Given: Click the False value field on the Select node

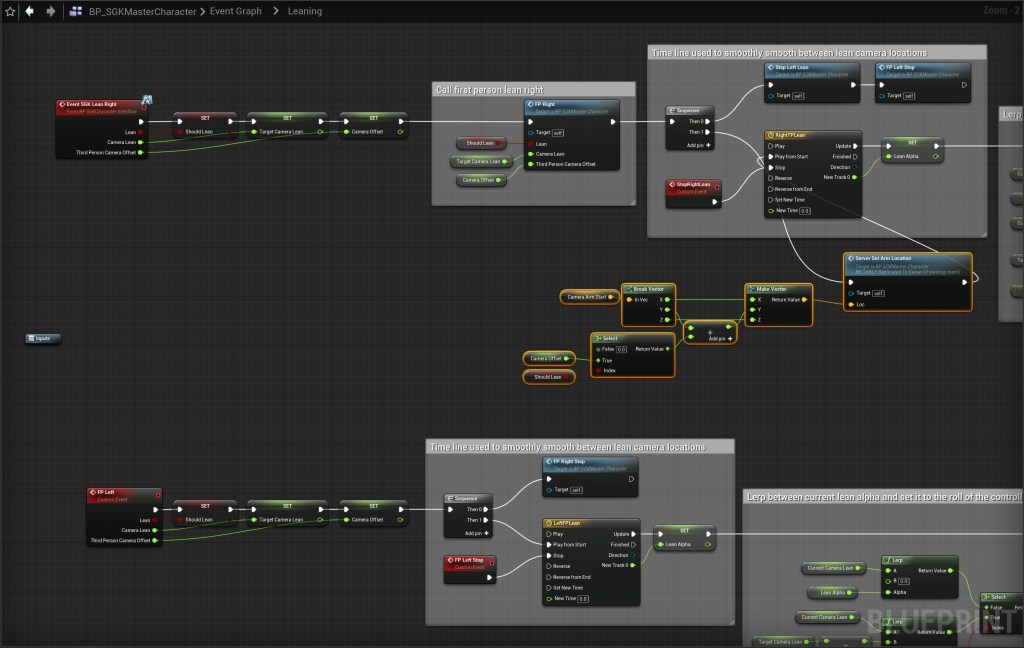Looking at the screenshot, I should (620, 349).
